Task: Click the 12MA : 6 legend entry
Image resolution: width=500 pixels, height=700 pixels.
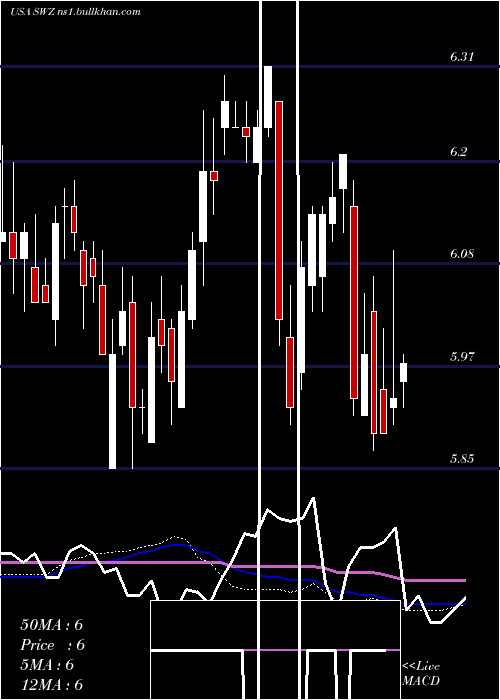Action: [x=52, y=684]
